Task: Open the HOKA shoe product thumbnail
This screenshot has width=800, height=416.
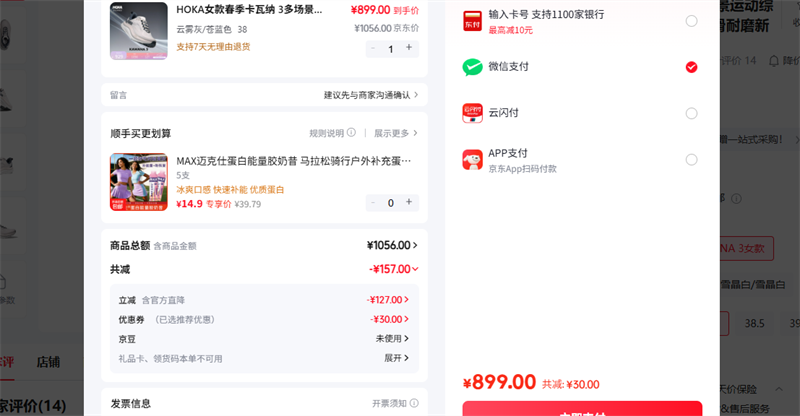Action: (x=139, y=30)
